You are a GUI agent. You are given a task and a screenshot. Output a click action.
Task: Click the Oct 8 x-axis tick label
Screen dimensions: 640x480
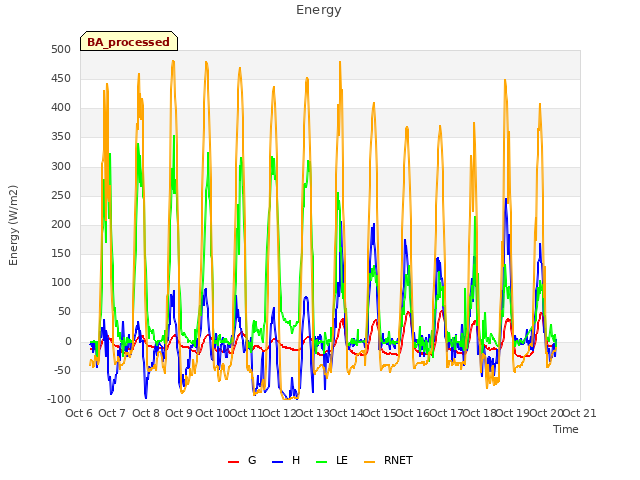point(146,413)
